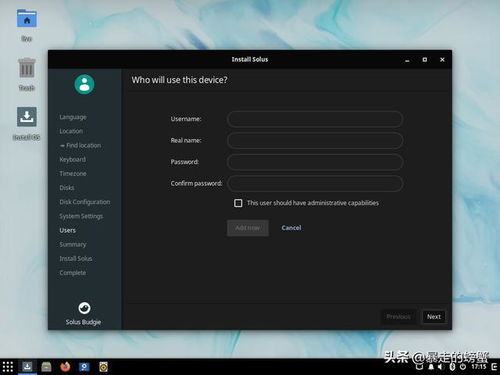Screen dimensions: 500x375
Task: Close the Install Solus window
Action: point(442,60)
